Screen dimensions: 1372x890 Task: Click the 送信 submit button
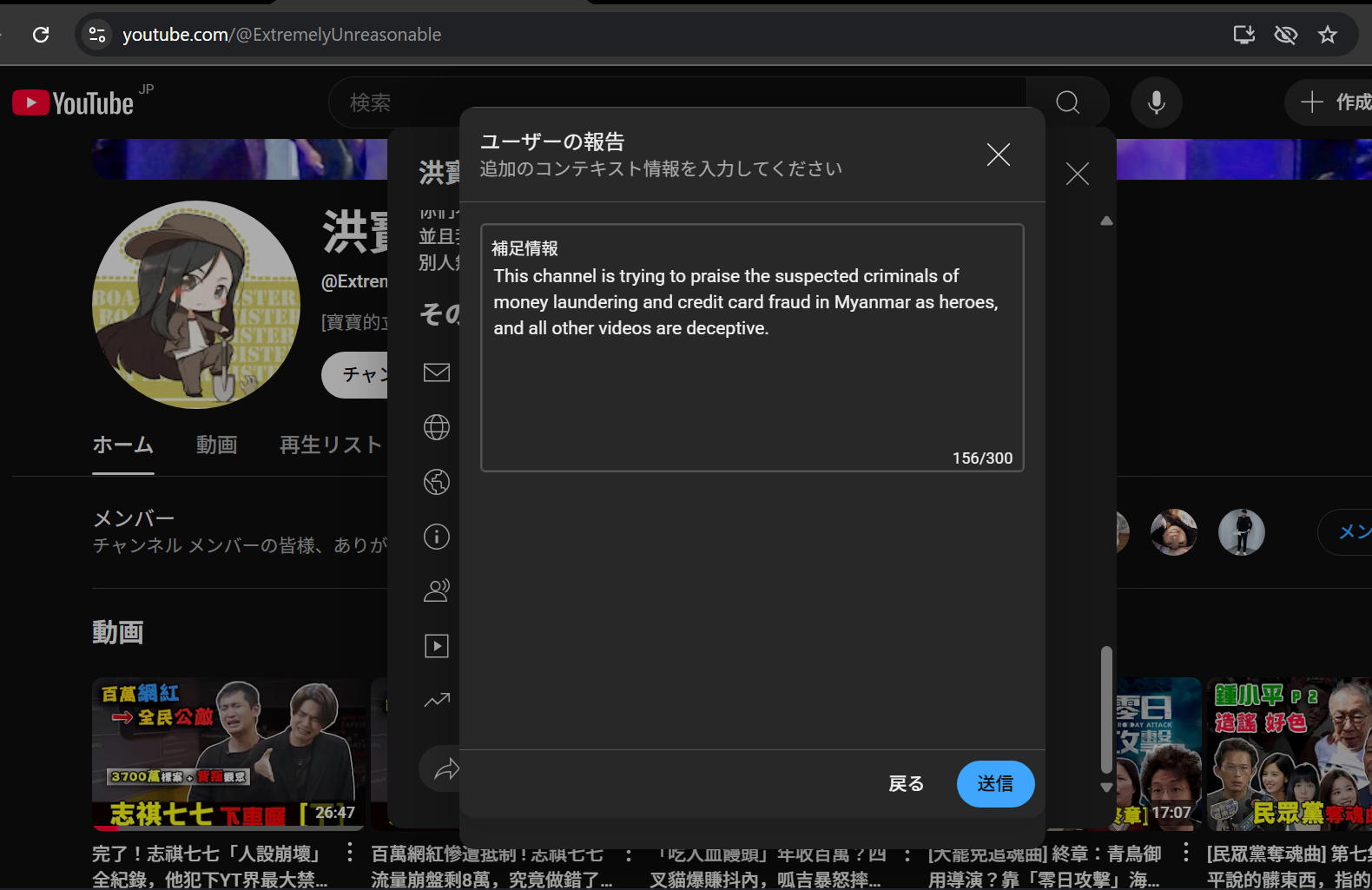click(995, 784)
